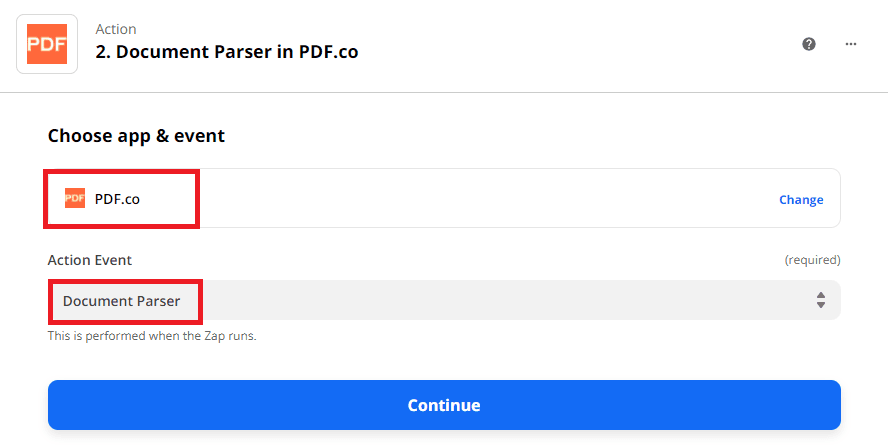
Task: Click the step title '2. Document Parser in PDF.co'
Action: [x=226, y=52]
